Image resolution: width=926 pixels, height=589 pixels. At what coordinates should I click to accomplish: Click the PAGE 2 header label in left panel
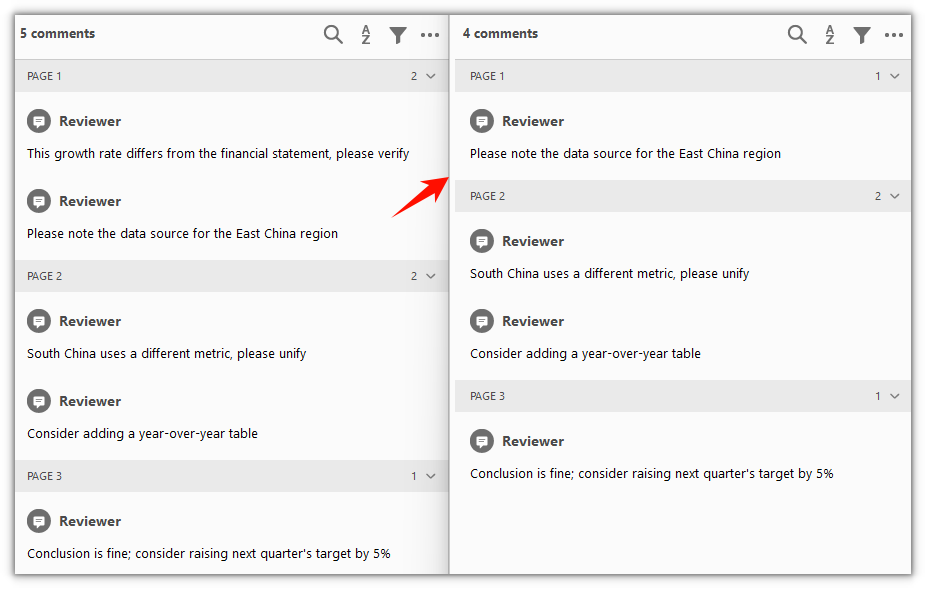pos(44,276)
